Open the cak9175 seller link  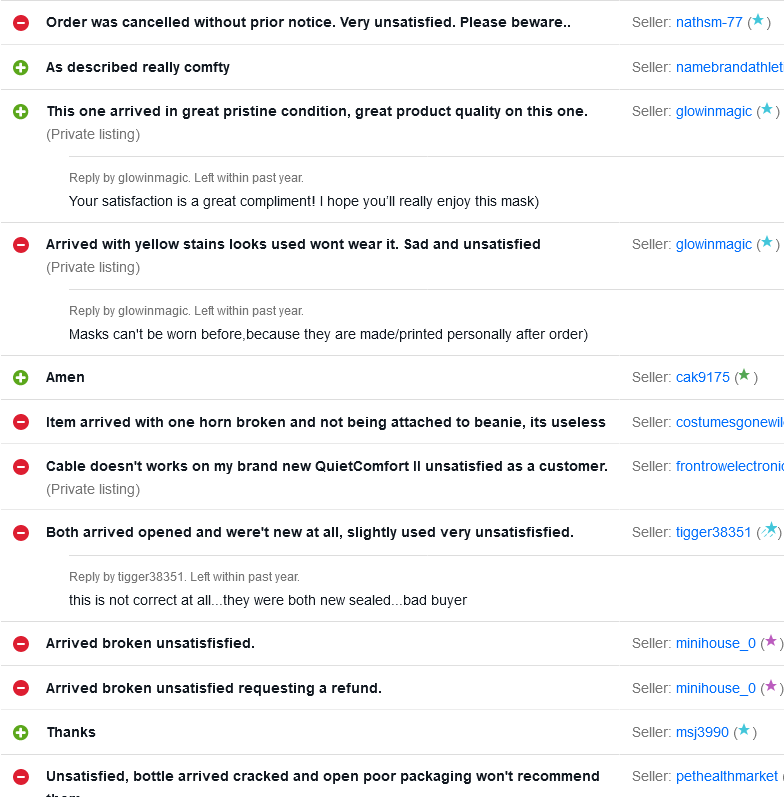tap(703, 377)
